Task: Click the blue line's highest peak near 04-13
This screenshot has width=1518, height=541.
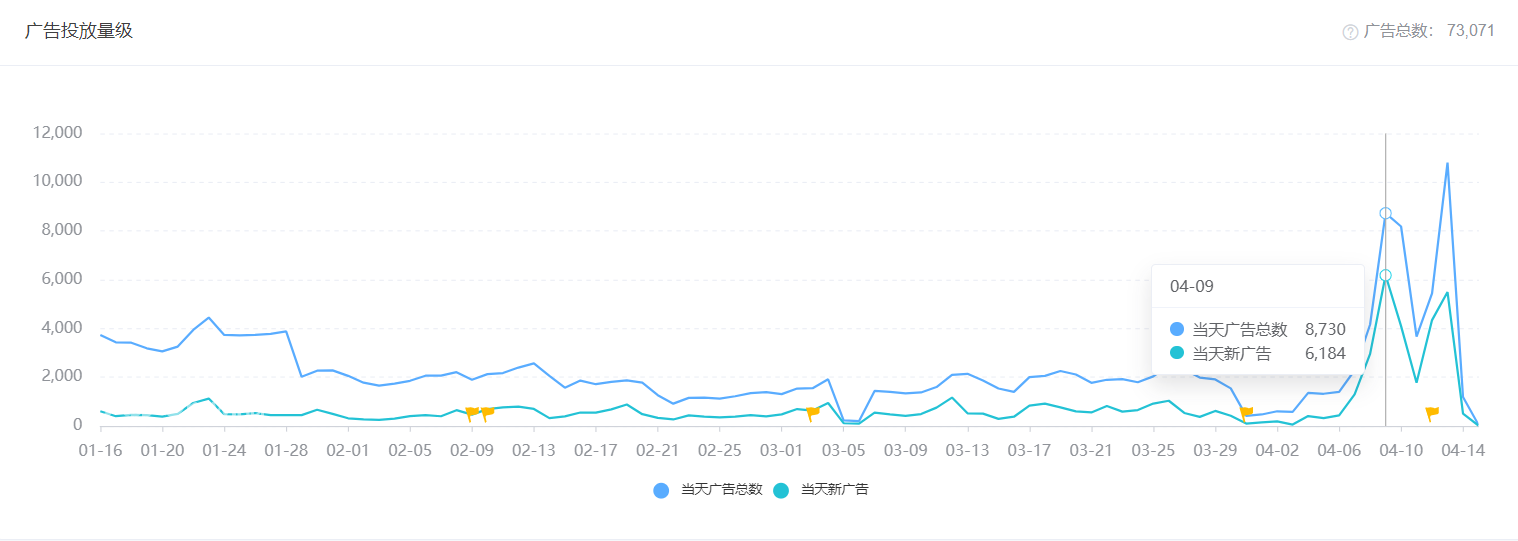Action: pos(1447,163)
